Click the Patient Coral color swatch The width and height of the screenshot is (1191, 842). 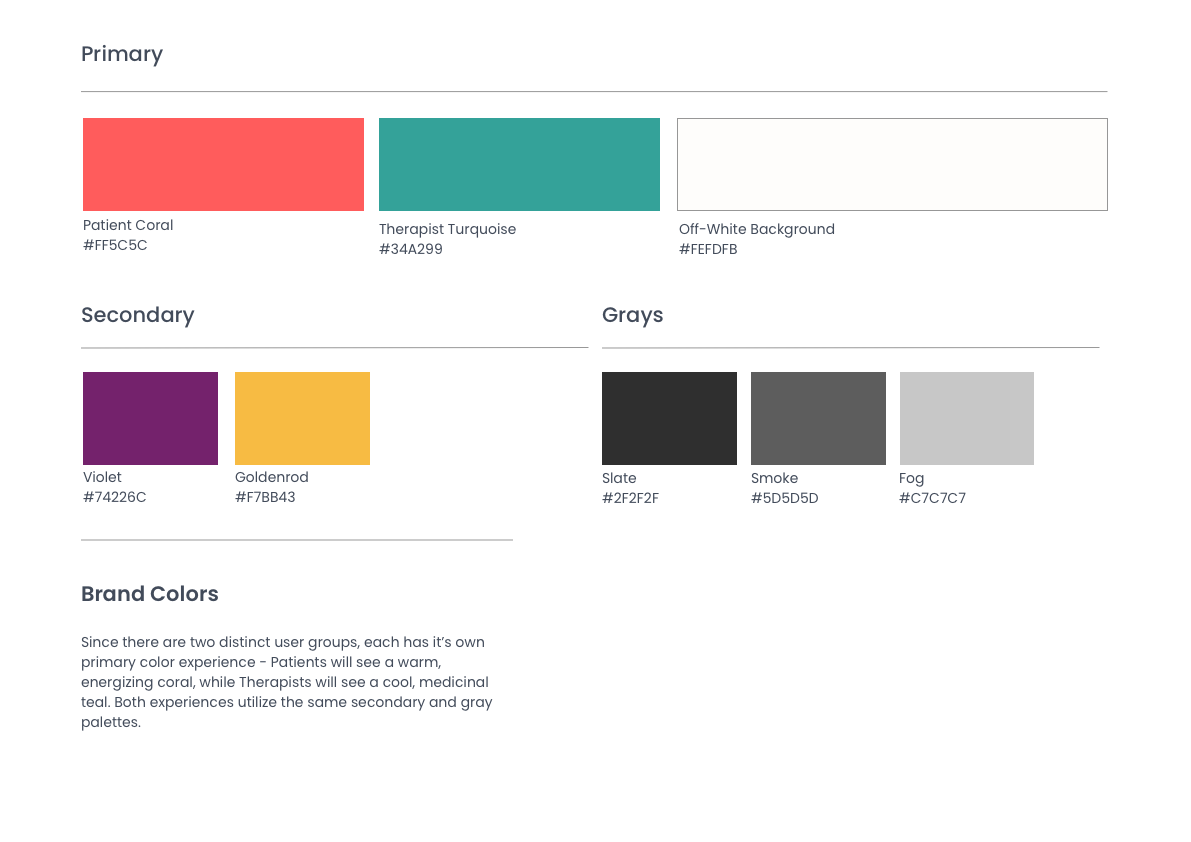[x=223, y=164]
